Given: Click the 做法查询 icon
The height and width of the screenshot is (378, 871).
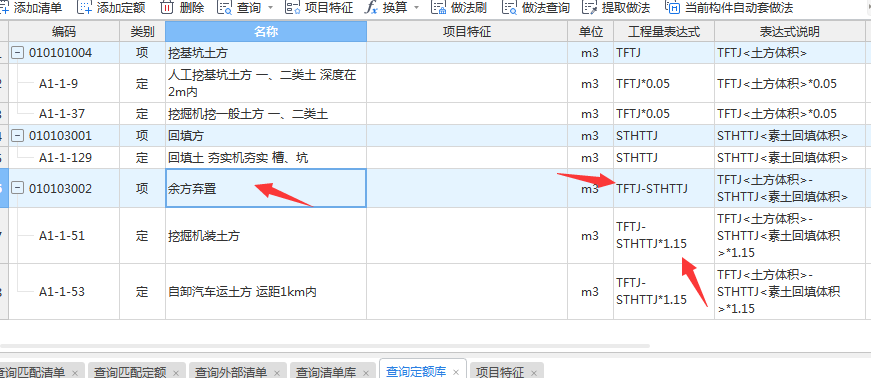Looking at the screenshot, I should point(509,7).
